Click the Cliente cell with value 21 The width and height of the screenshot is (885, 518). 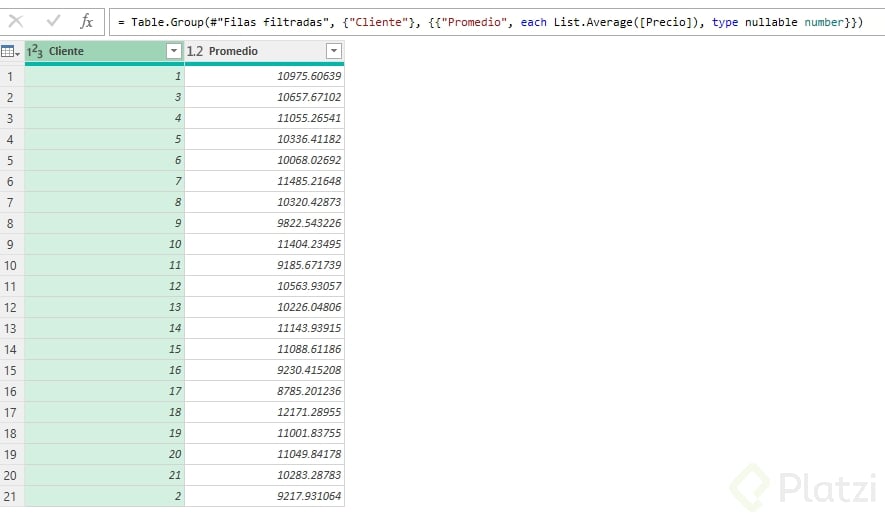point(105,475)
